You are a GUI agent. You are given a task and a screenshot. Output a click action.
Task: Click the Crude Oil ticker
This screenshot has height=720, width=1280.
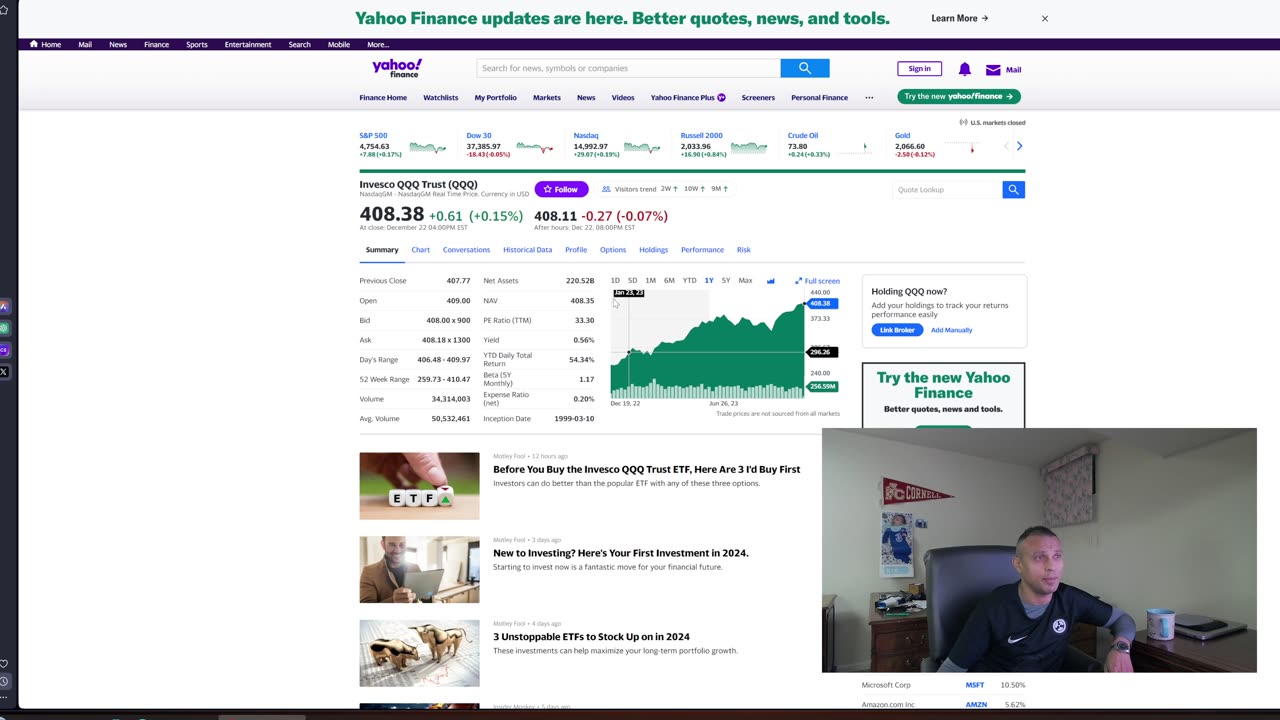[803, 135]
